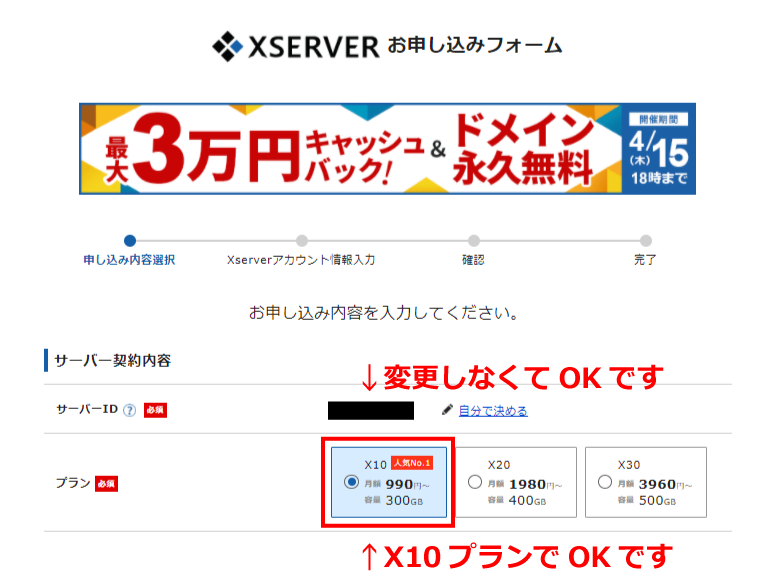Click the 申し込み内容選択 step dot
768x580 pixels.
click(130, 241)
